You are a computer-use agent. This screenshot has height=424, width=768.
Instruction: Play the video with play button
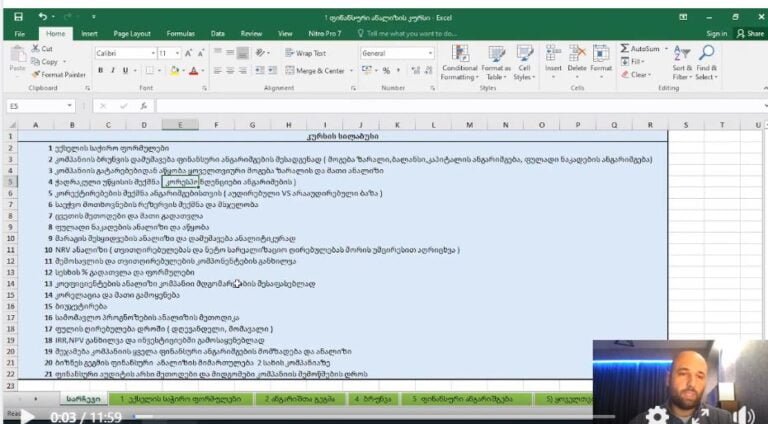click(27, 417)
